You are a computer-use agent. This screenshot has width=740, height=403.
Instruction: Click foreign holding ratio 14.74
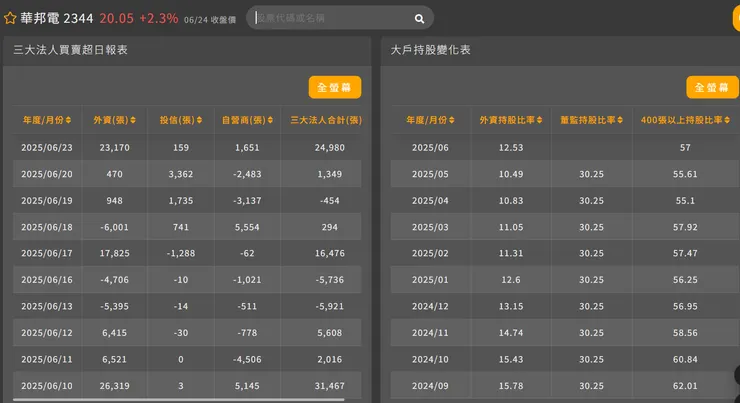tap(511, 333)
